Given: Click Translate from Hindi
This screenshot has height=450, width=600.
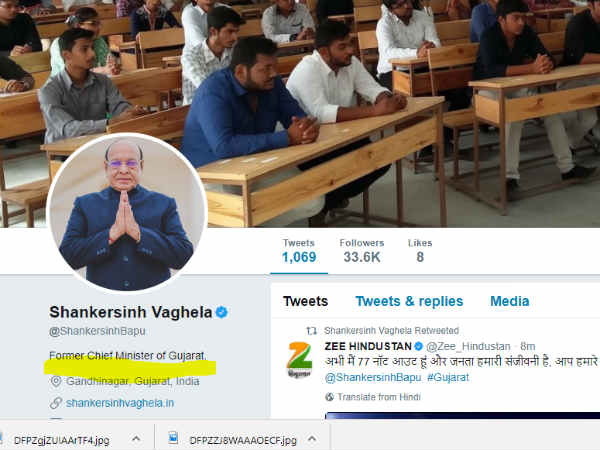Looking at the screenshot, I should point(379,397).
